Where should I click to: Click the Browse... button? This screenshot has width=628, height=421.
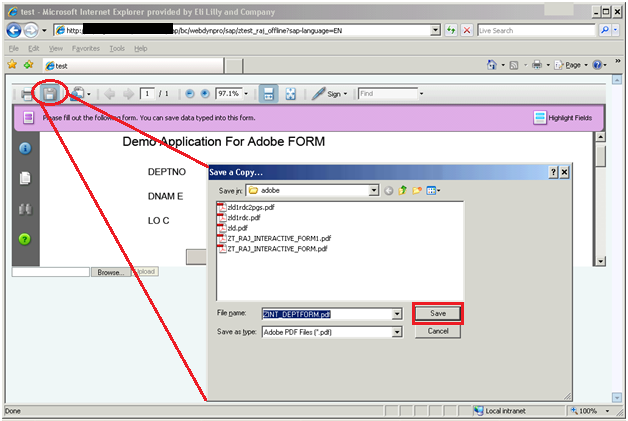[111, 272]
